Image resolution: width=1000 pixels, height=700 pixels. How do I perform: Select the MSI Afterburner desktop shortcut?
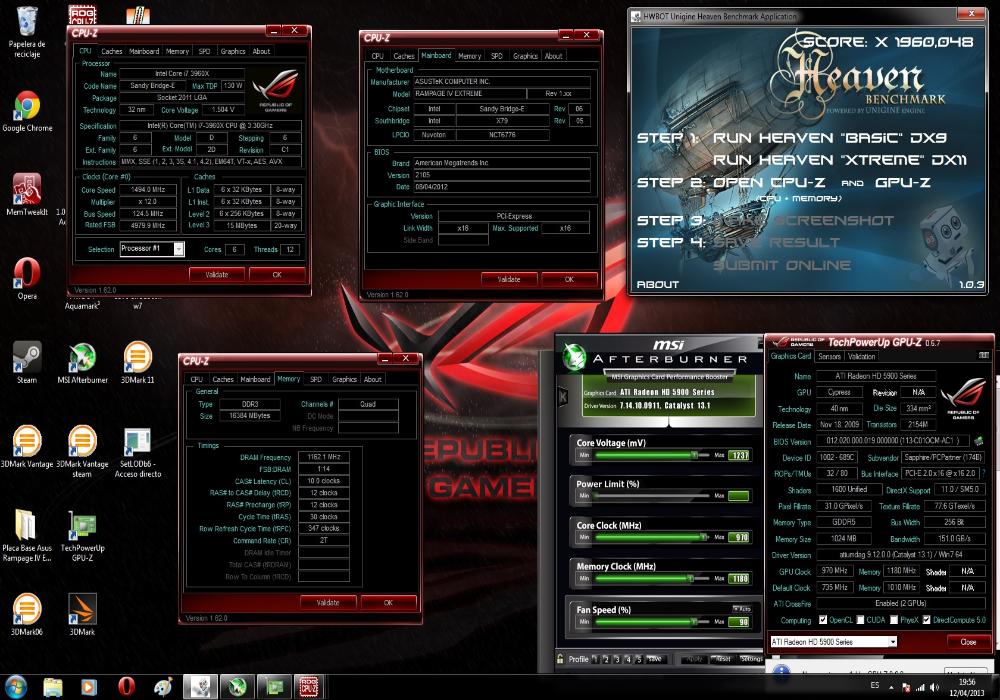(x=82, y=362)
